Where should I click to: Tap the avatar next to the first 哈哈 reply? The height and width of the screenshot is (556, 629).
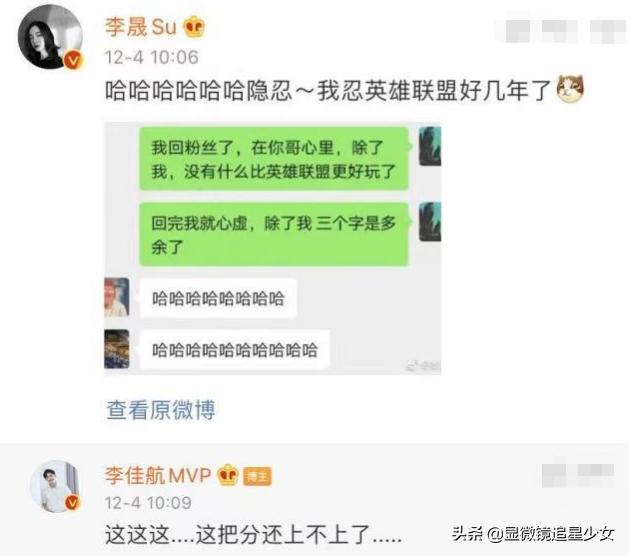coord(117,297)
